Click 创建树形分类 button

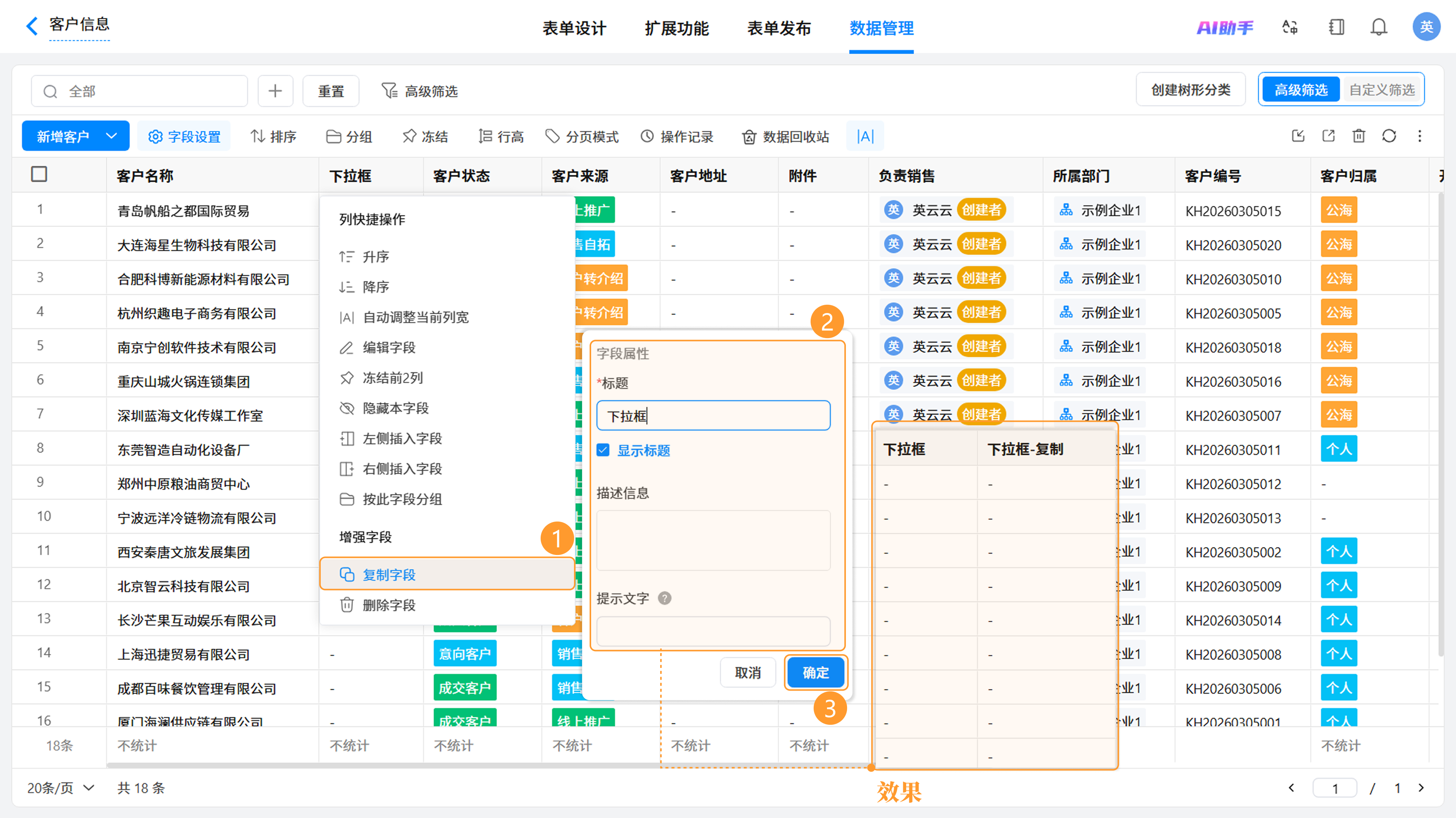(1190, 90)
